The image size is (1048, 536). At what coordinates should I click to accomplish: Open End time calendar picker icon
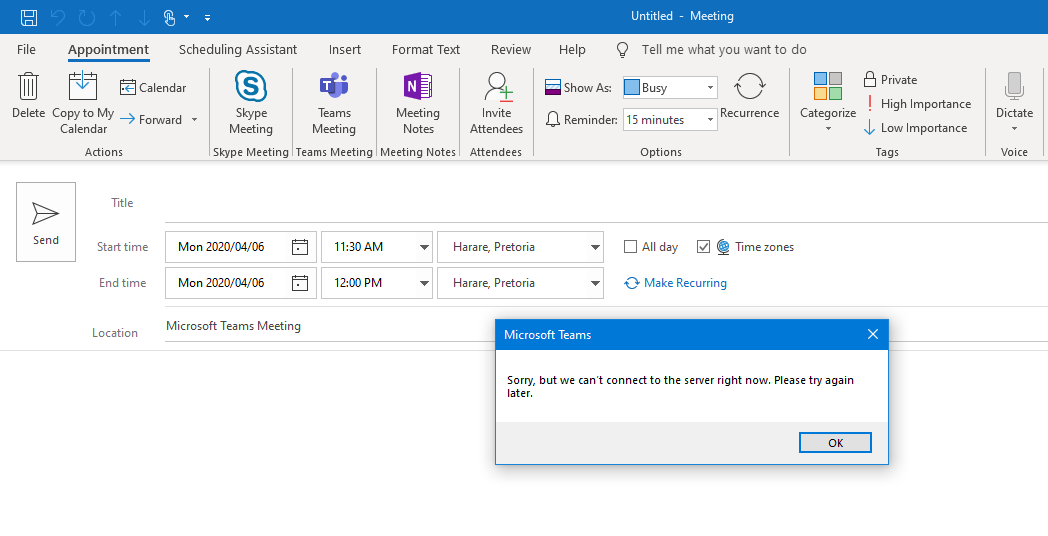(x=300, y=283)
